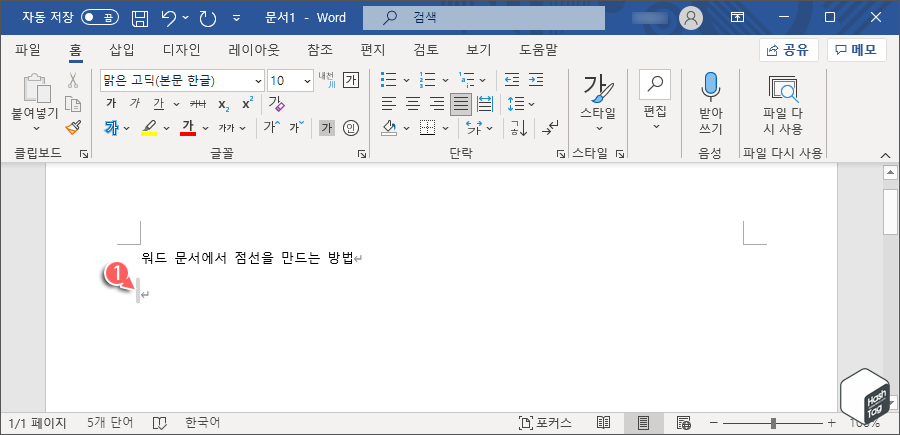Apply italic formatting
Image resolution: width=900 pixels, height=435 pixels.
click(135, 104)
